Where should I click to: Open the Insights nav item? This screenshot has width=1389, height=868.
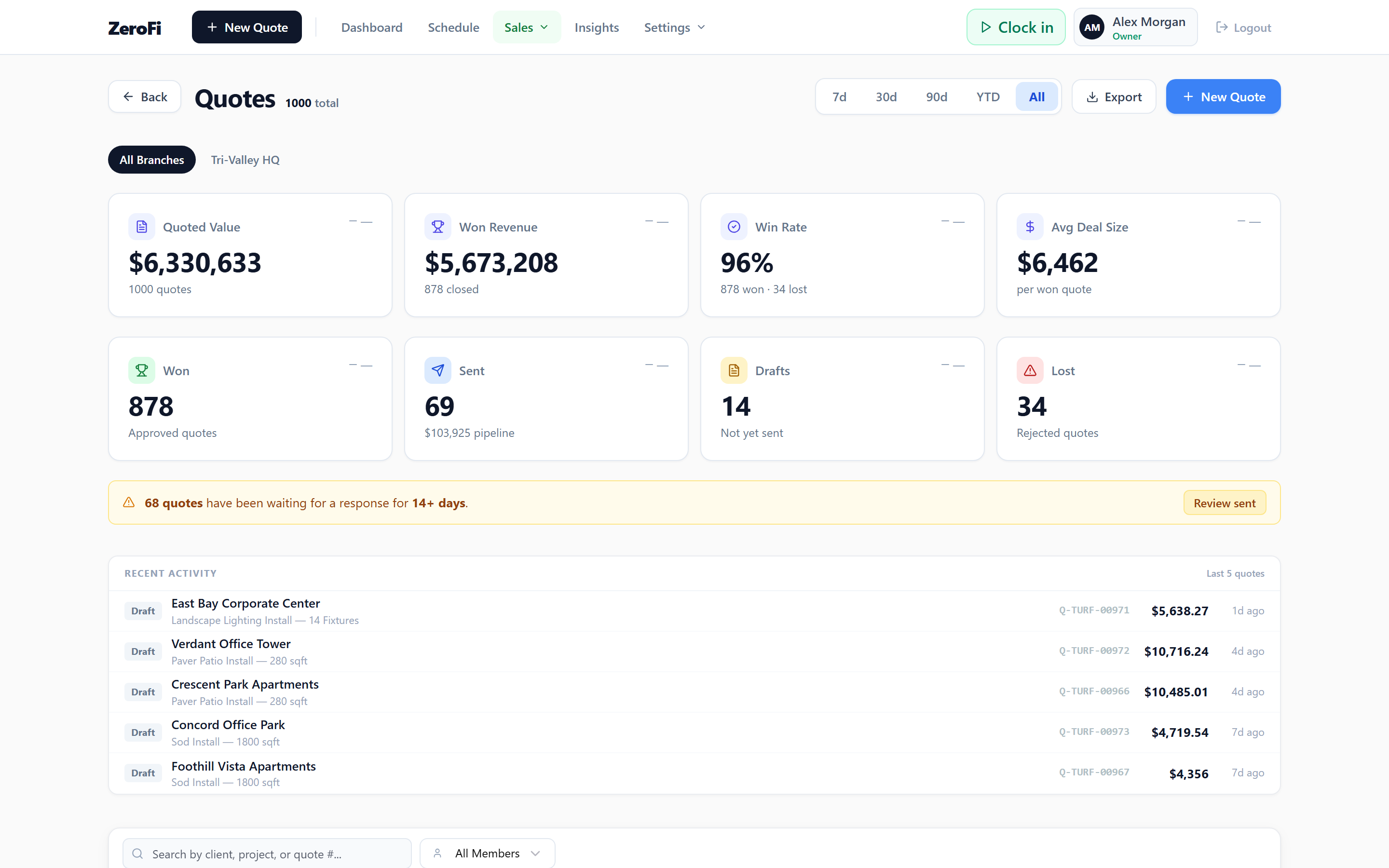(x=596, y=27)
